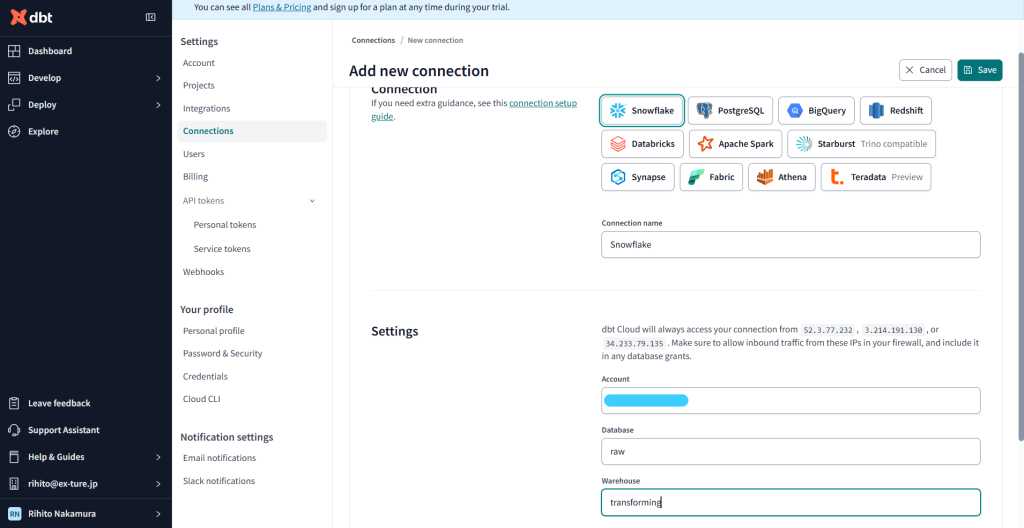Click the Connection name input field
1024x528 pixels.
point(791,244)
